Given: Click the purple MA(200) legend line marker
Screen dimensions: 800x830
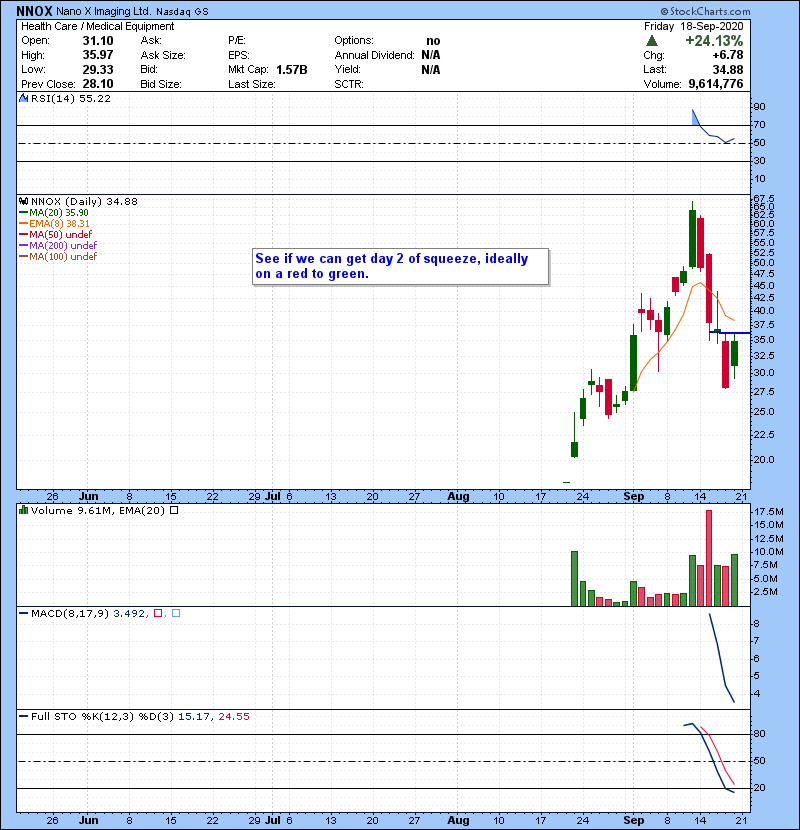Looking at the screenshot, I should [x=25, y=246].
